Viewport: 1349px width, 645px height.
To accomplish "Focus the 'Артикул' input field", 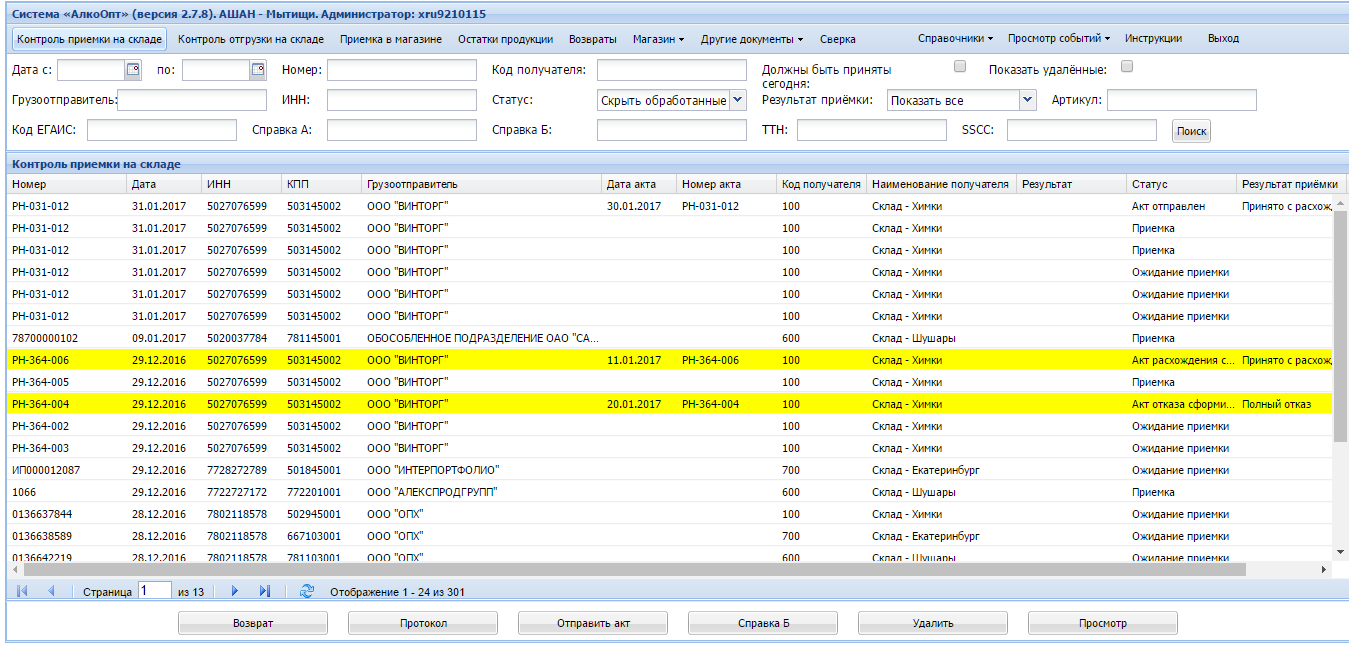I will pyautogui.click(x=1181, y=100).
